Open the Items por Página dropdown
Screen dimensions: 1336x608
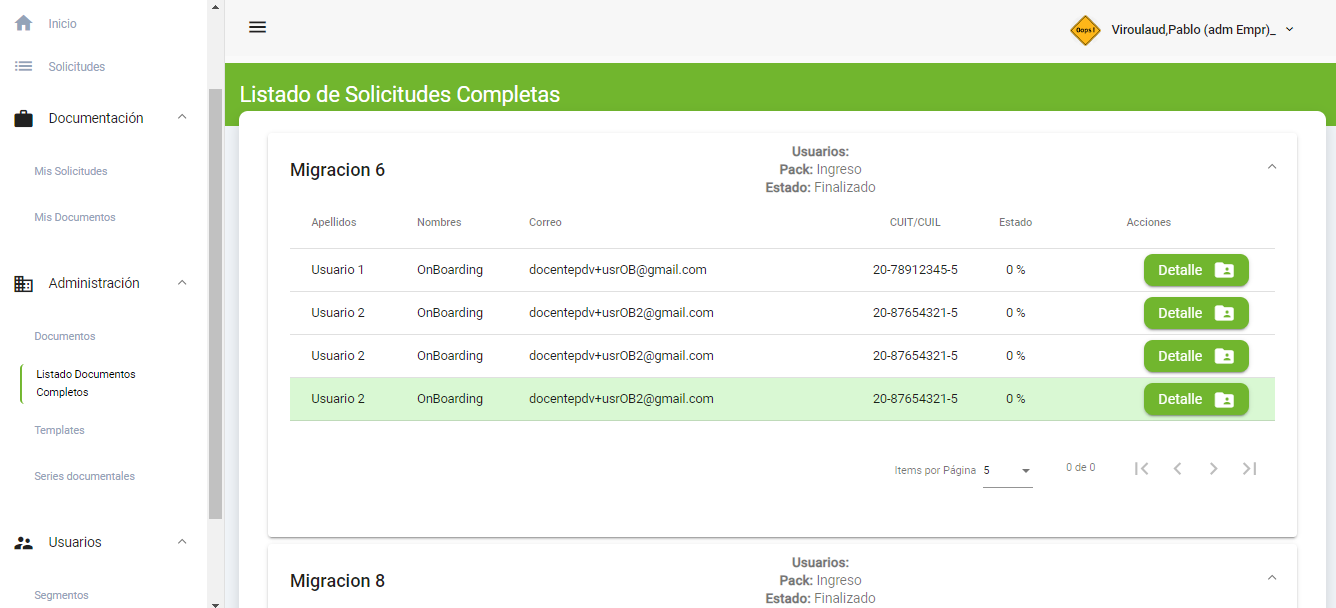(1007, 470)
